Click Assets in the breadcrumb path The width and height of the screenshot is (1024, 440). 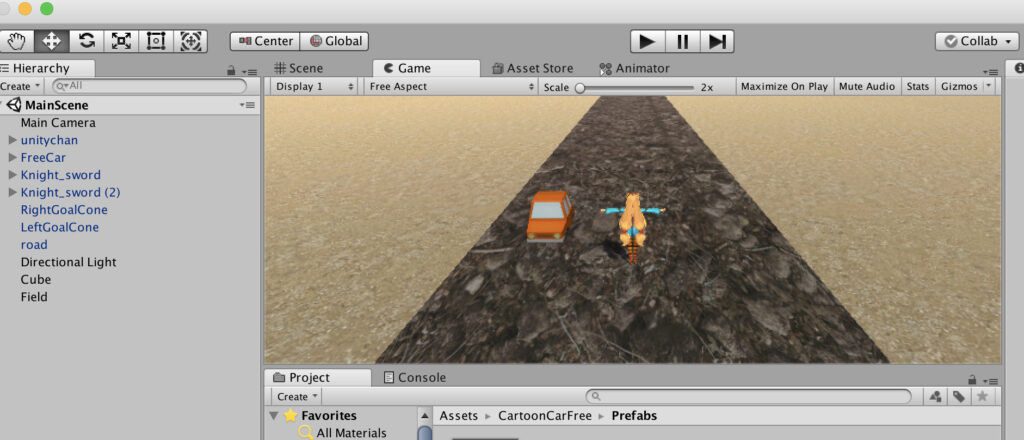[458, 416]
